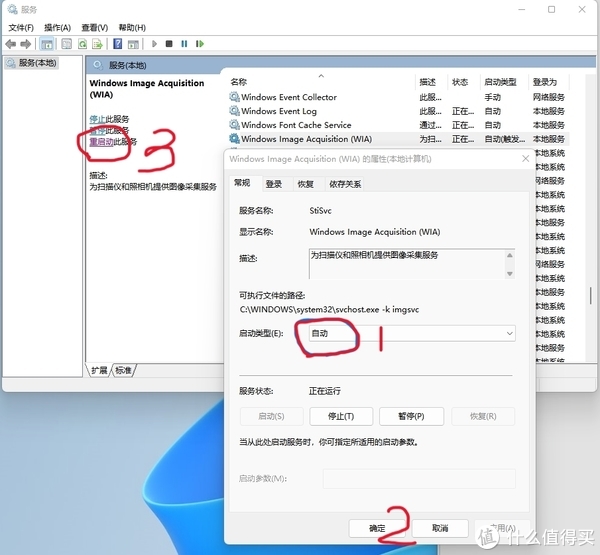Viewport: 600px width, 555px height.
Task: Click 停止 link to stop the service
Action: pos(97,119)
